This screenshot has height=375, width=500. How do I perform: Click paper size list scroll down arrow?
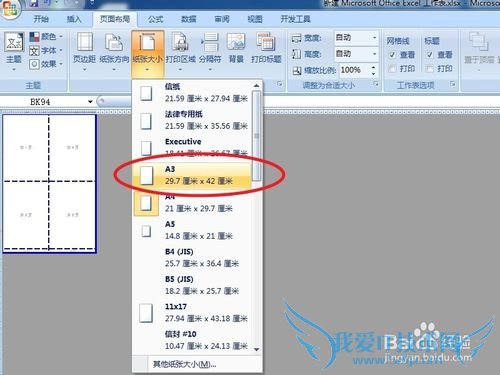[256, 349]
